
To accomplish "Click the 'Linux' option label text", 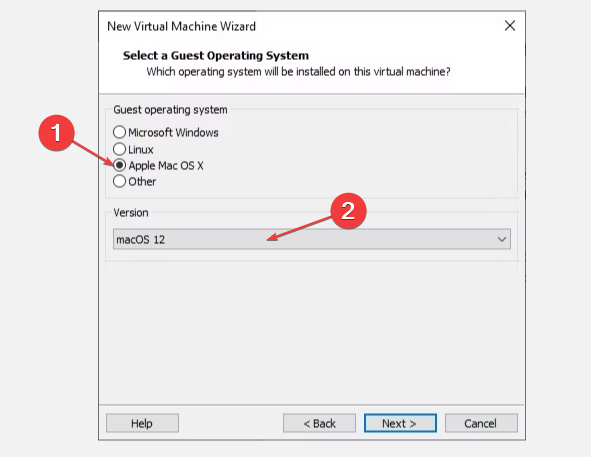I will (141, 150).
